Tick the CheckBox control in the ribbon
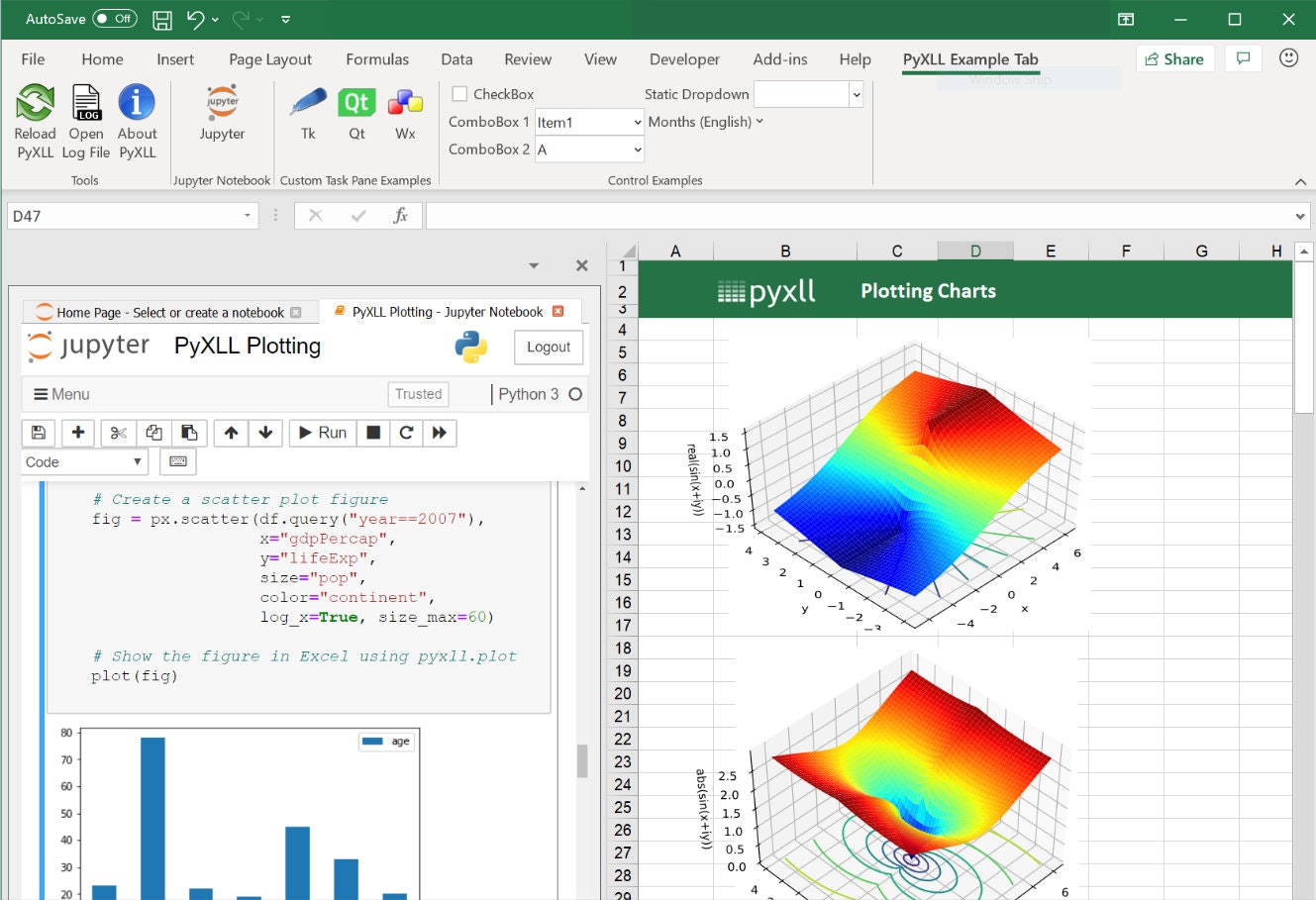This screenshot has height=900, width=1316. [x=459, y=94]
